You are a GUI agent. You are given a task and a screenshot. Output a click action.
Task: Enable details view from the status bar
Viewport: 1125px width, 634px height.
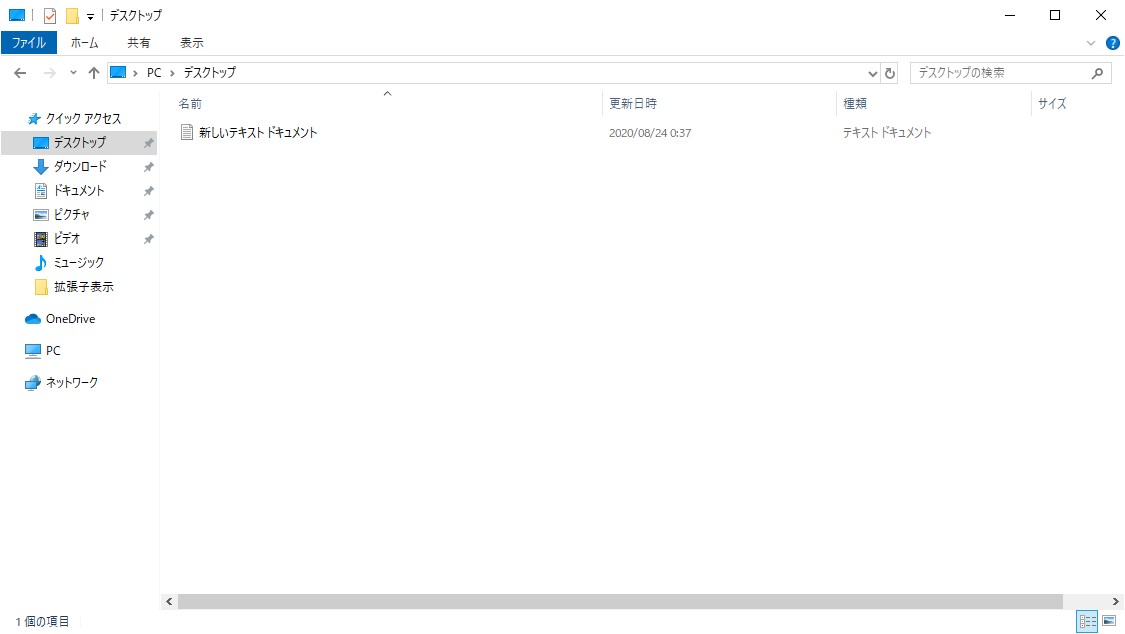pos(1085,621)
